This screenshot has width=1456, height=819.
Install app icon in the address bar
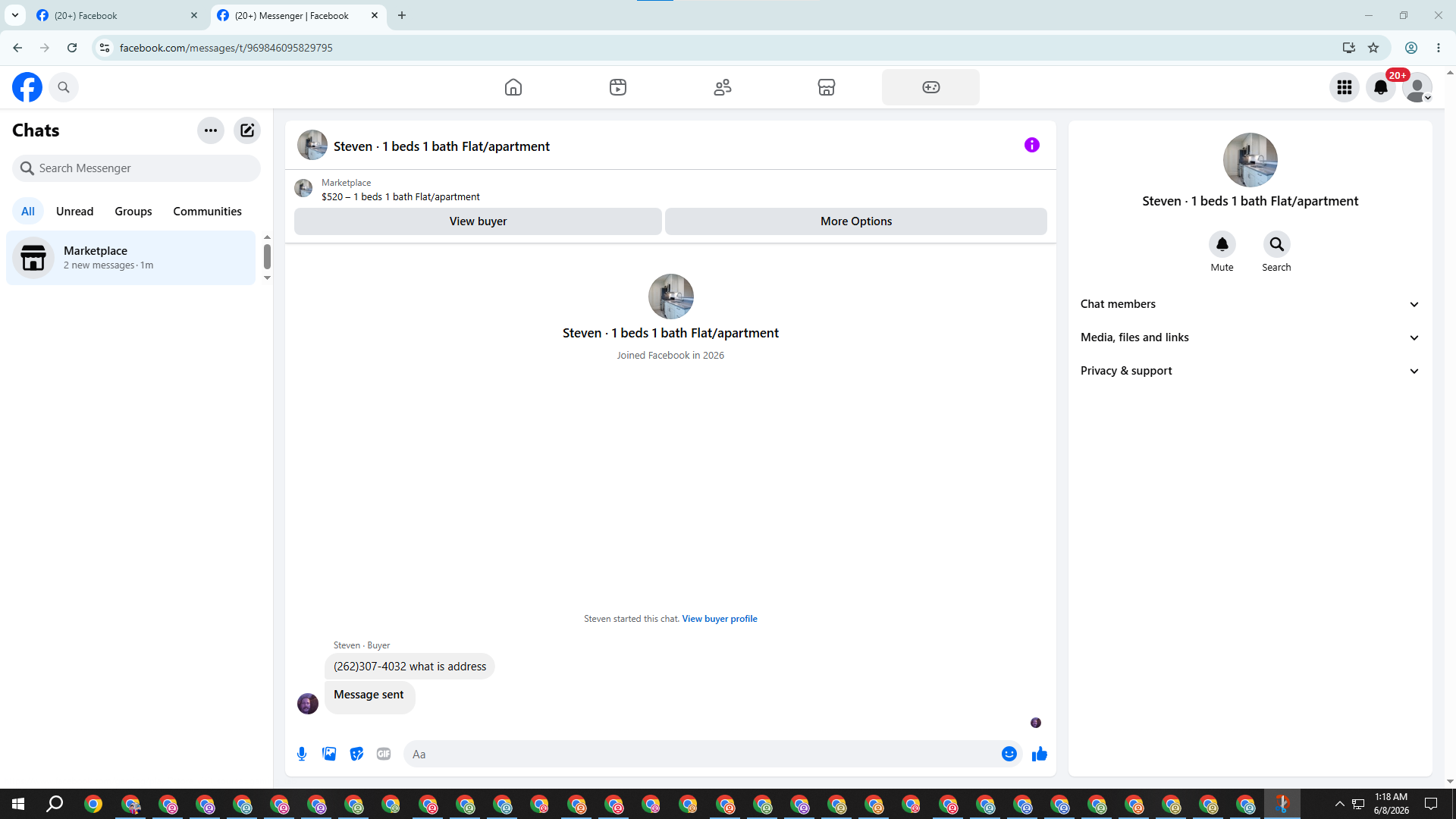1348,48
